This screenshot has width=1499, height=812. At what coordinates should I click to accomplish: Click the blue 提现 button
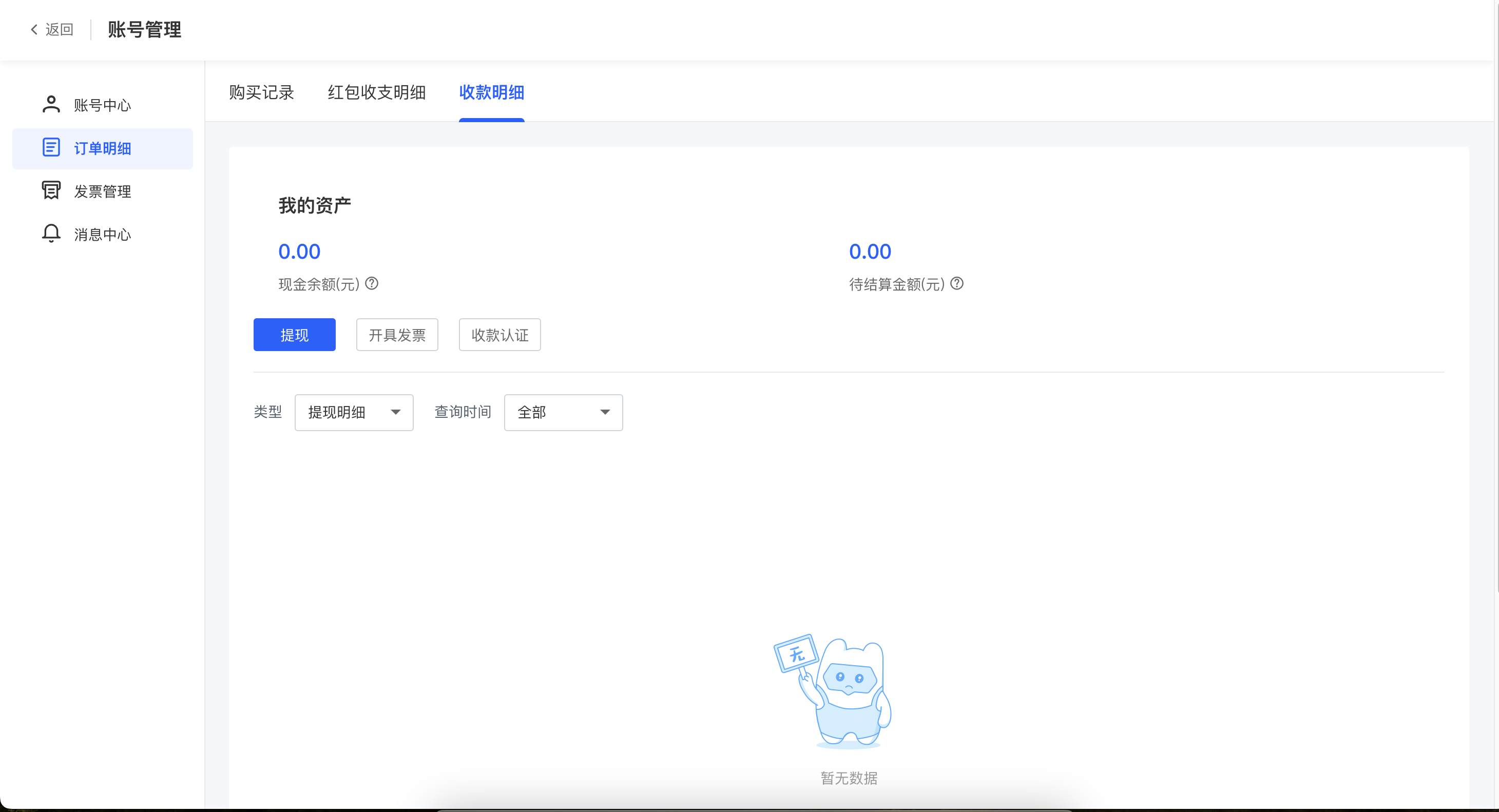[x=295, y=335]
